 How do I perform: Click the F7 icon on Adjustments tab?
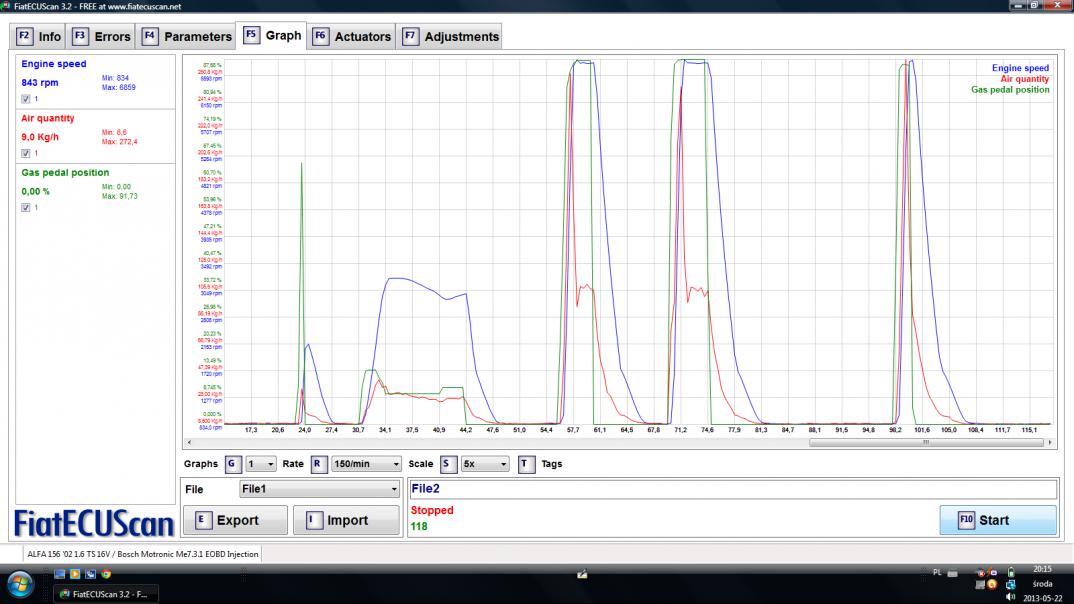pyautogui.click(x=410, y=36)
